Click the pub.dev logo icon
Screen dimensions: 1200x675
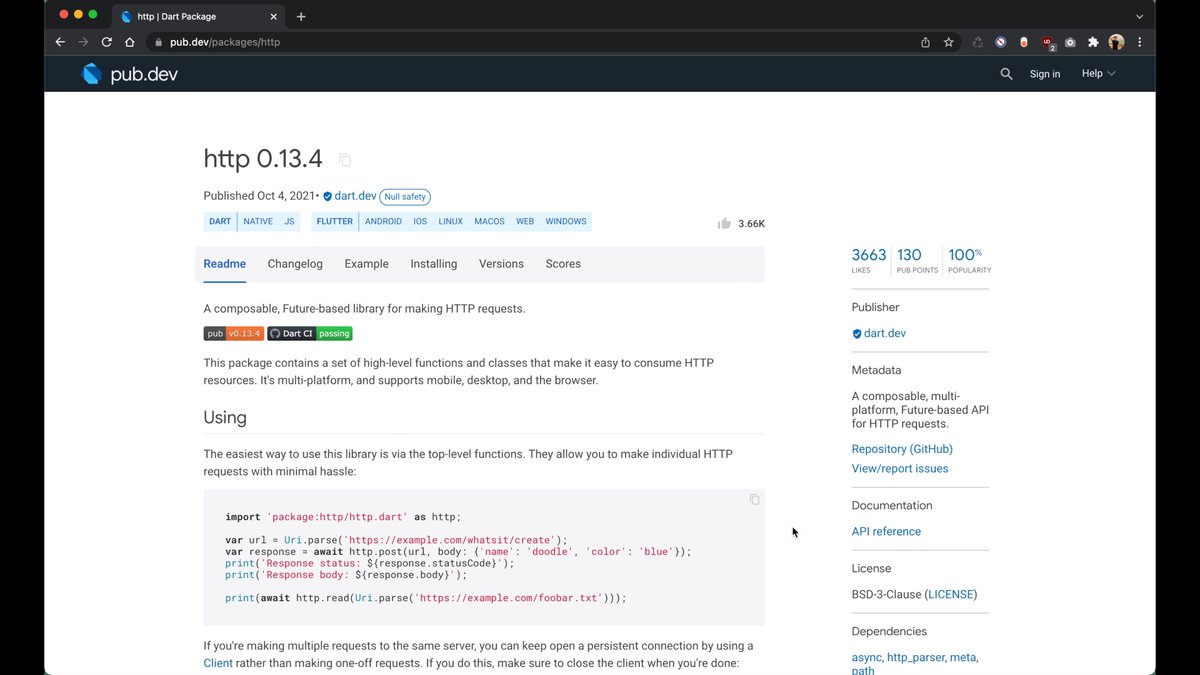point(92,74)
